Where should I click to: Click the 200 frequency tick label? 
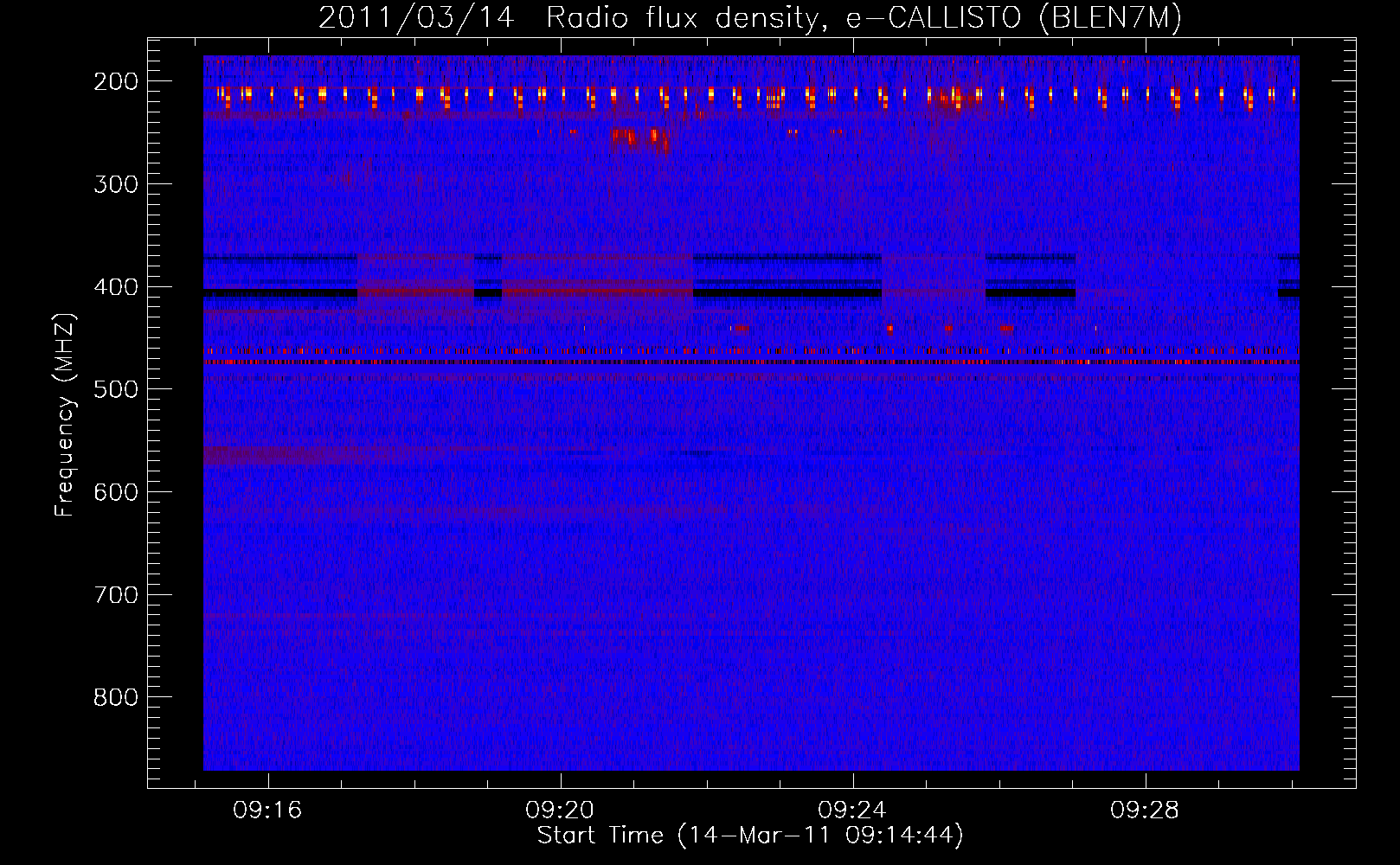pyautogui.click(x=116, y=81)
